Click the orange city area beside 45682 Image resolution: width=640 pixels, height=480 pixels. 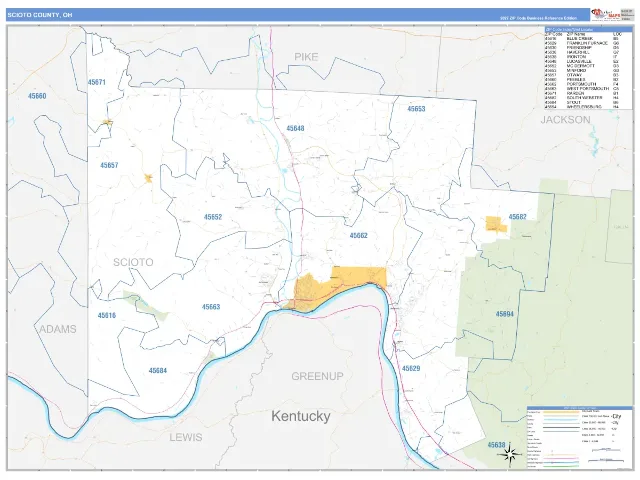(x=495, y=224)
